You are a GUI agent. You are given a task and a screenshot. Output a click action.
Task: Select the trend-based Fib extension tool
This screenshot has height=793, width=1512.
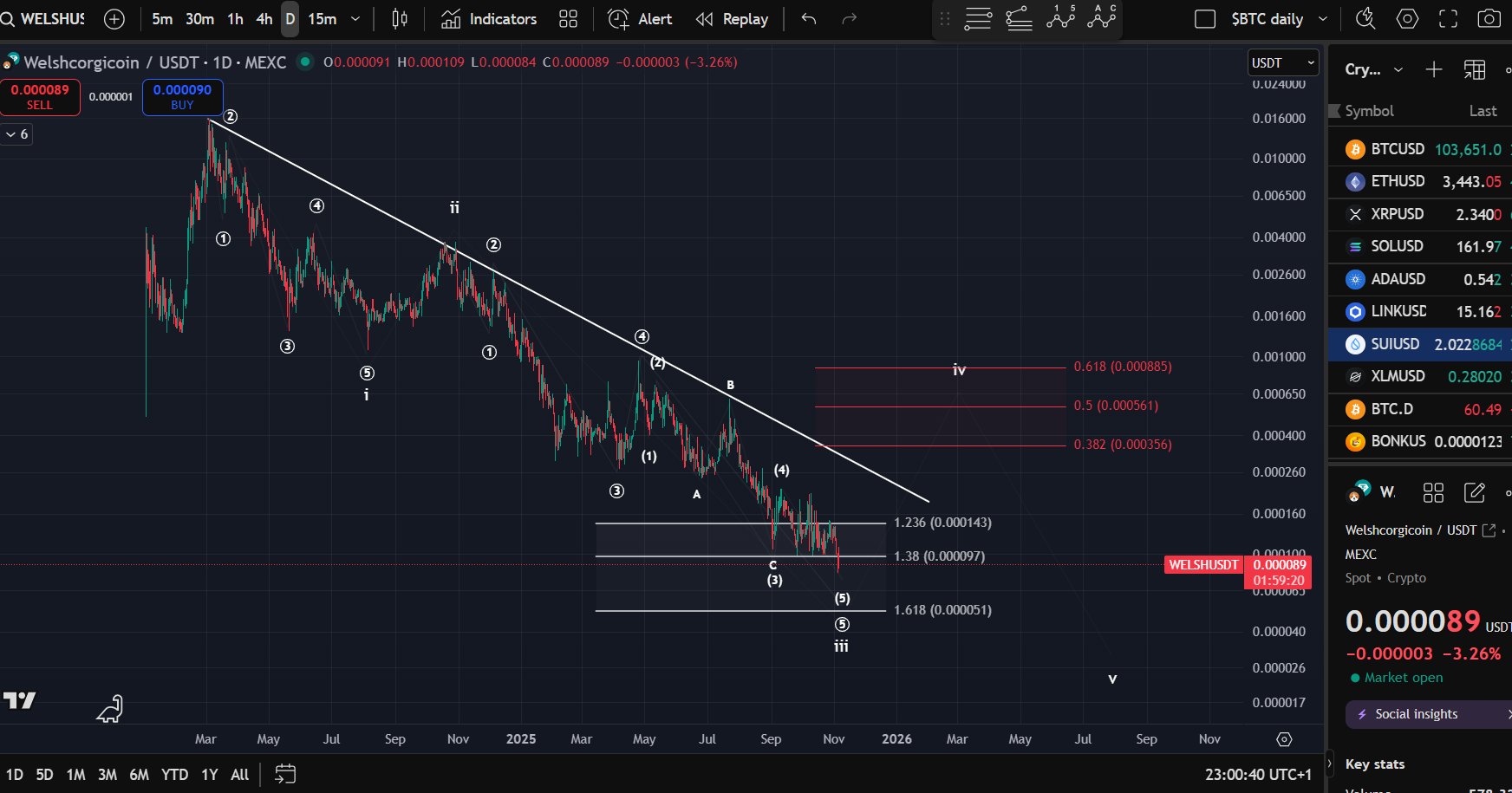pyautogui.click(x=1019, y=18)
